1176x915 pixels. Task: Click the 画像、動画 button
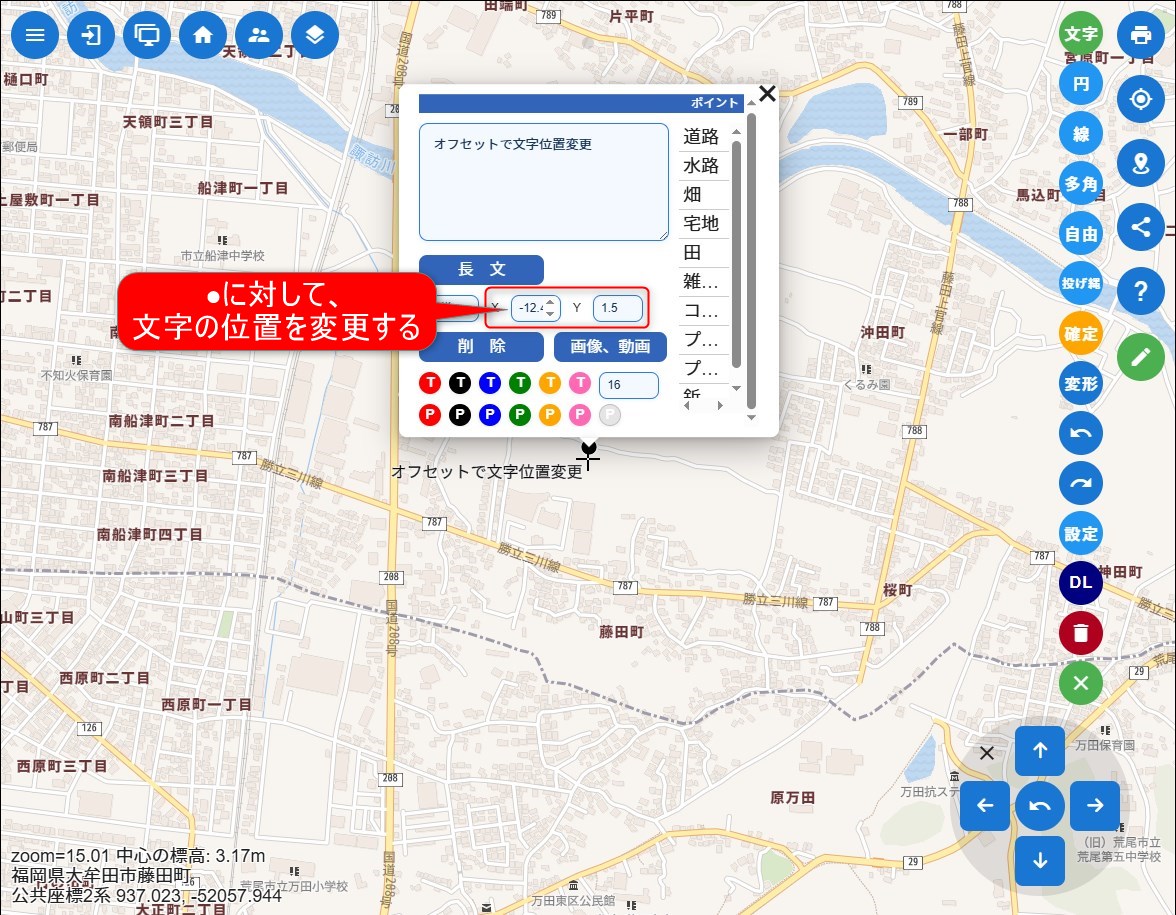point(610,347)
